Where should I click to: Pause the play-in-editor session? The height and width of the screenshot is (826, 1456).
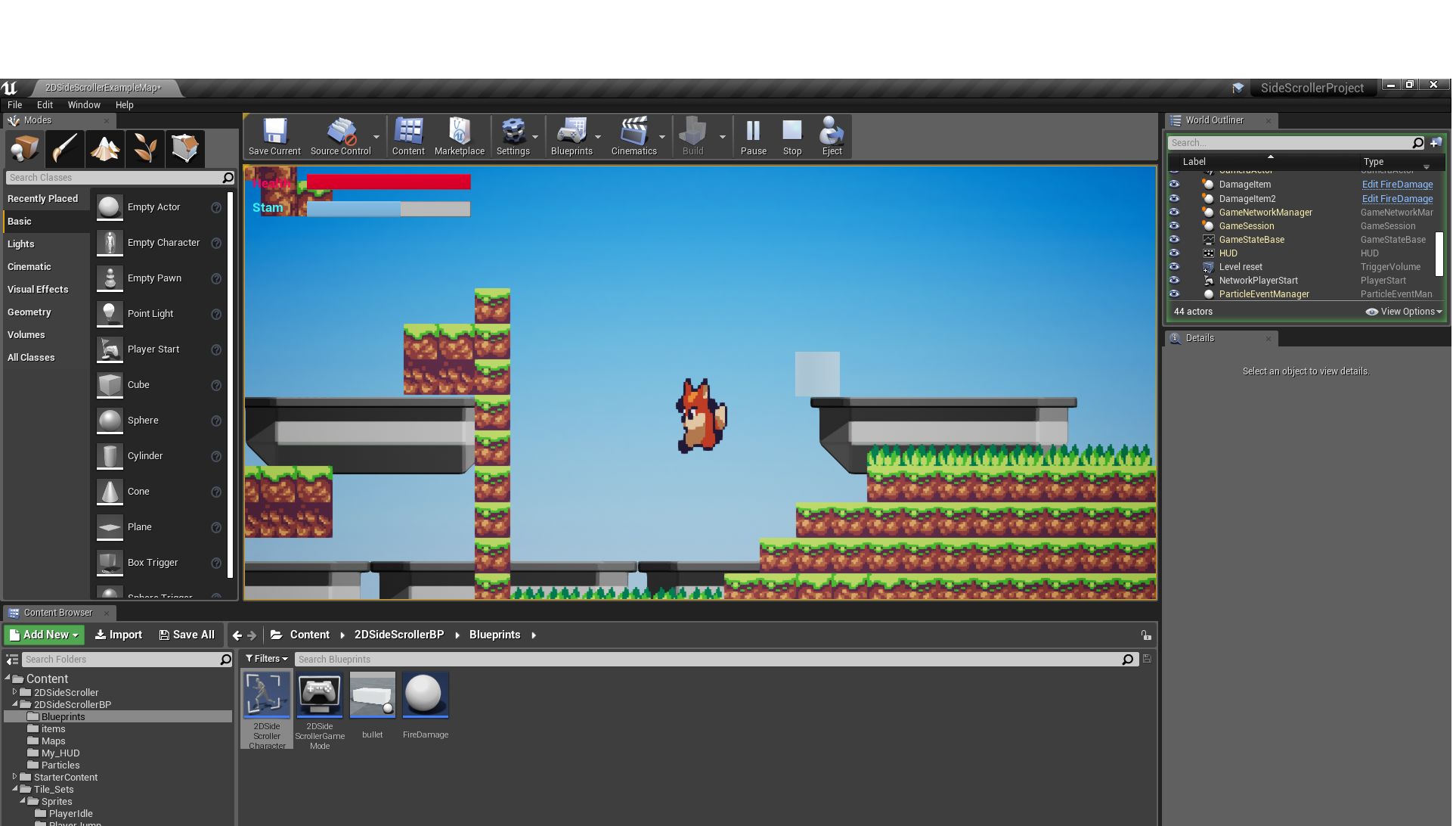(x=753, y=136)
